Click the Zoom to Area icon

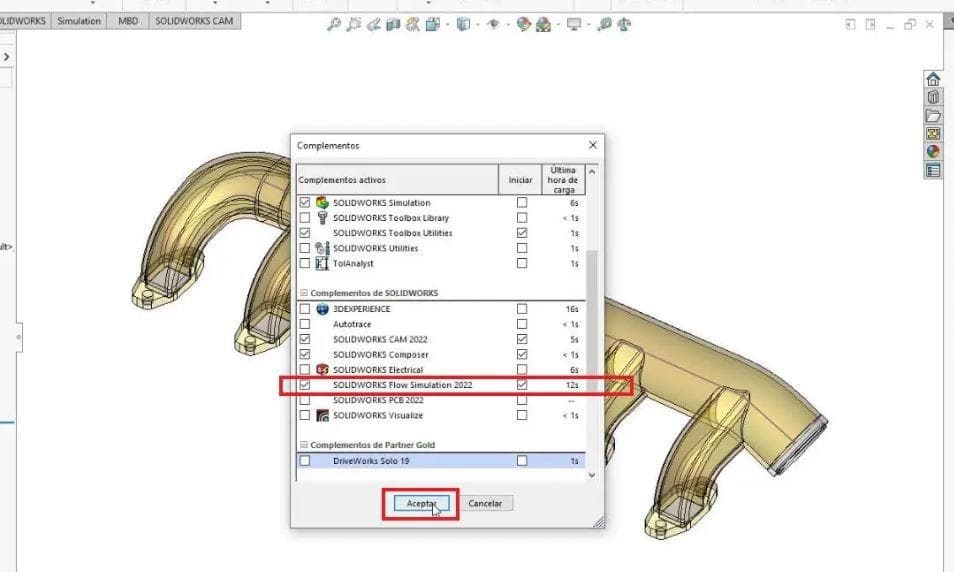(x=353, y=24)
